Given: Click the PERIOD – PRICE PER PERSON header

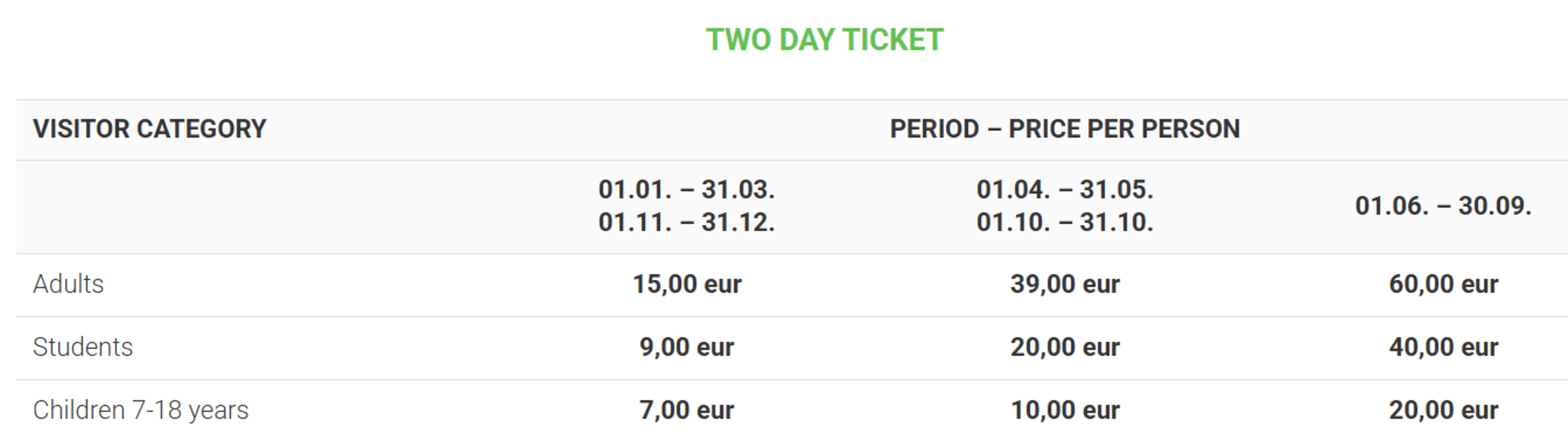Looking at the screenshot, I should (x=1064, y=129).
